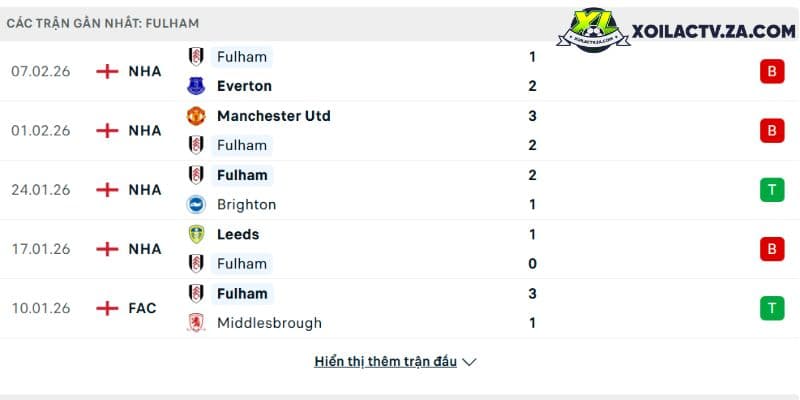800x400 pixels.
Task: Click the Manchester Utd crest icon
Action: (196, 116)
